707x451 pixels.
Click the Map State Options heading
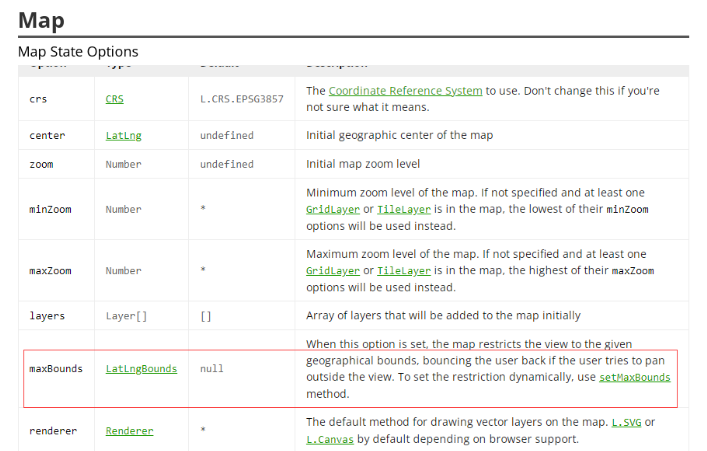[x=78, y=51]
